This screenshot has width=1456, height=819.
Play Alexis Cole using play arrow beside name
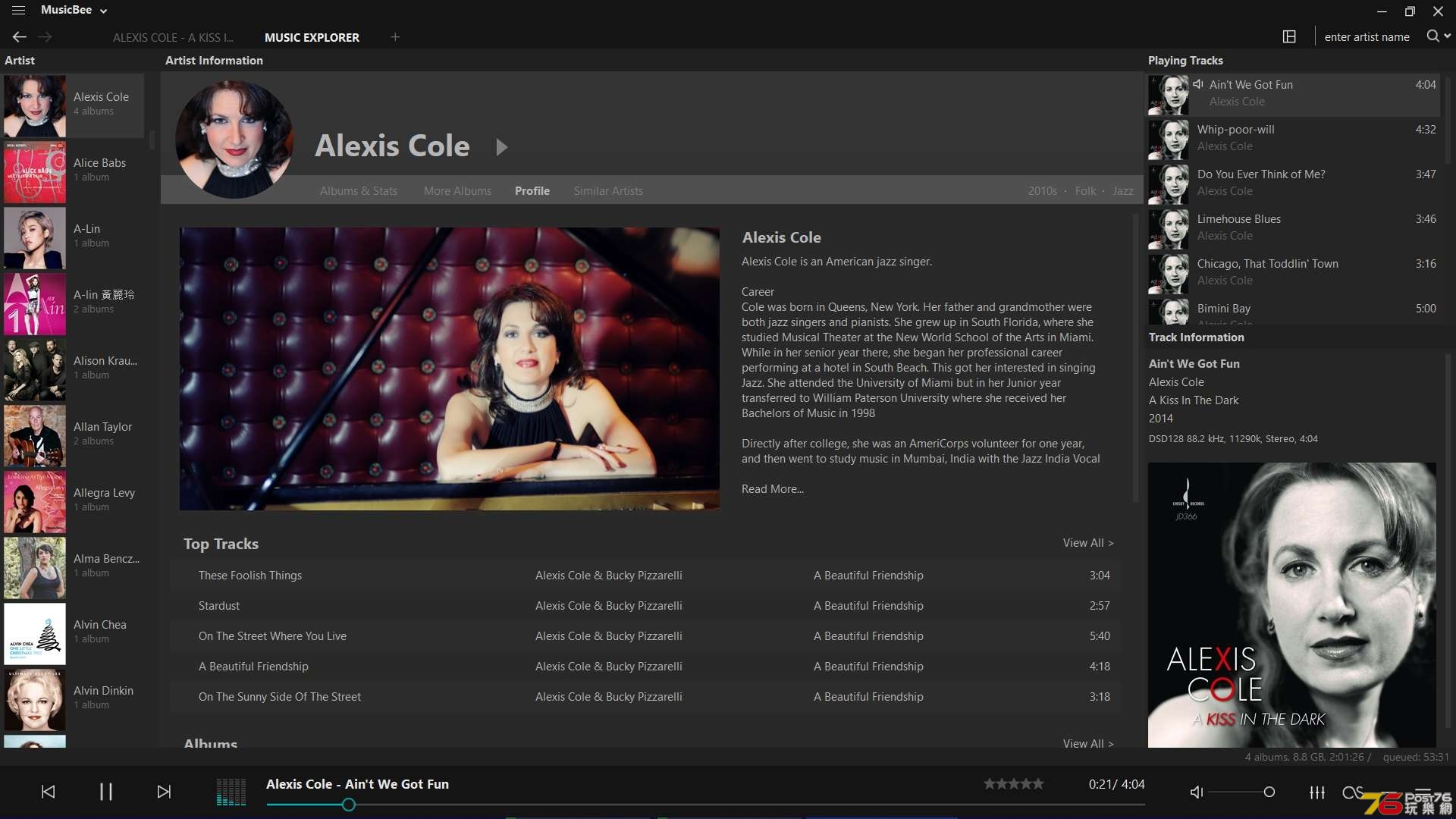[x=501, y=147]
